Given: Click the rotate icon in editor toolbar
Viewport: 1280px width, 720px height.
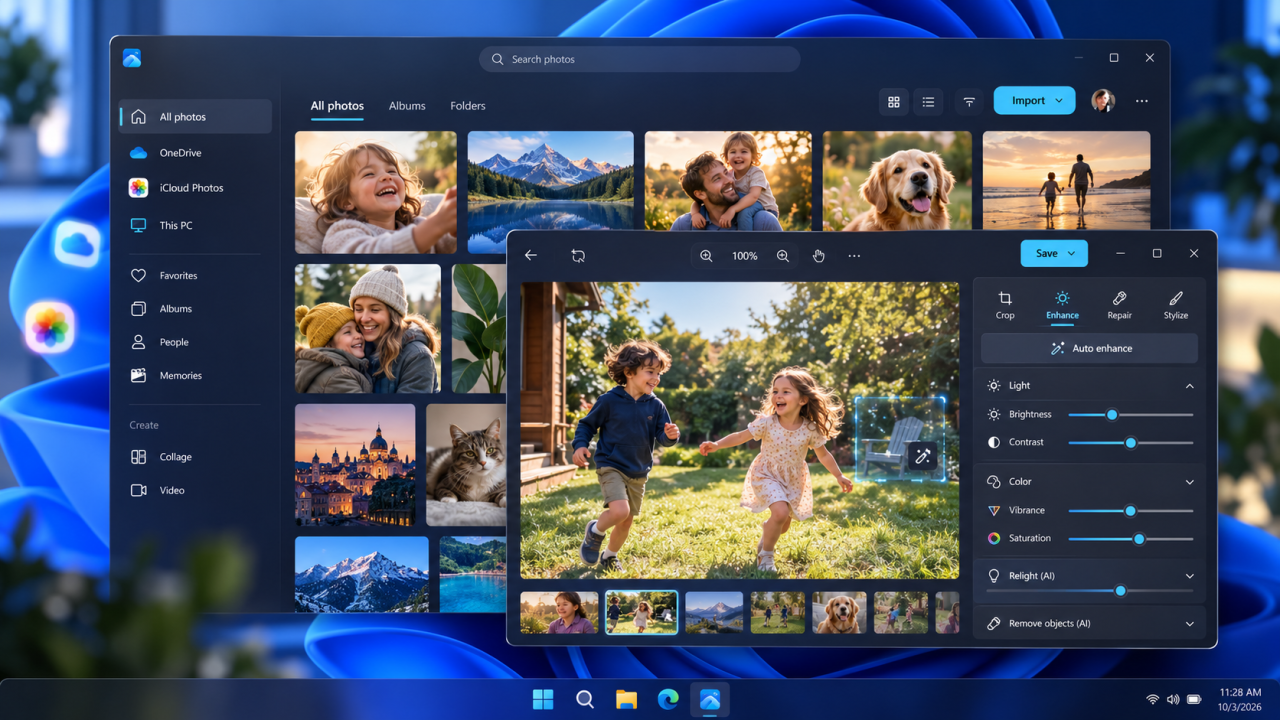Looking at the screenshot, I should [x=578, y=256].
